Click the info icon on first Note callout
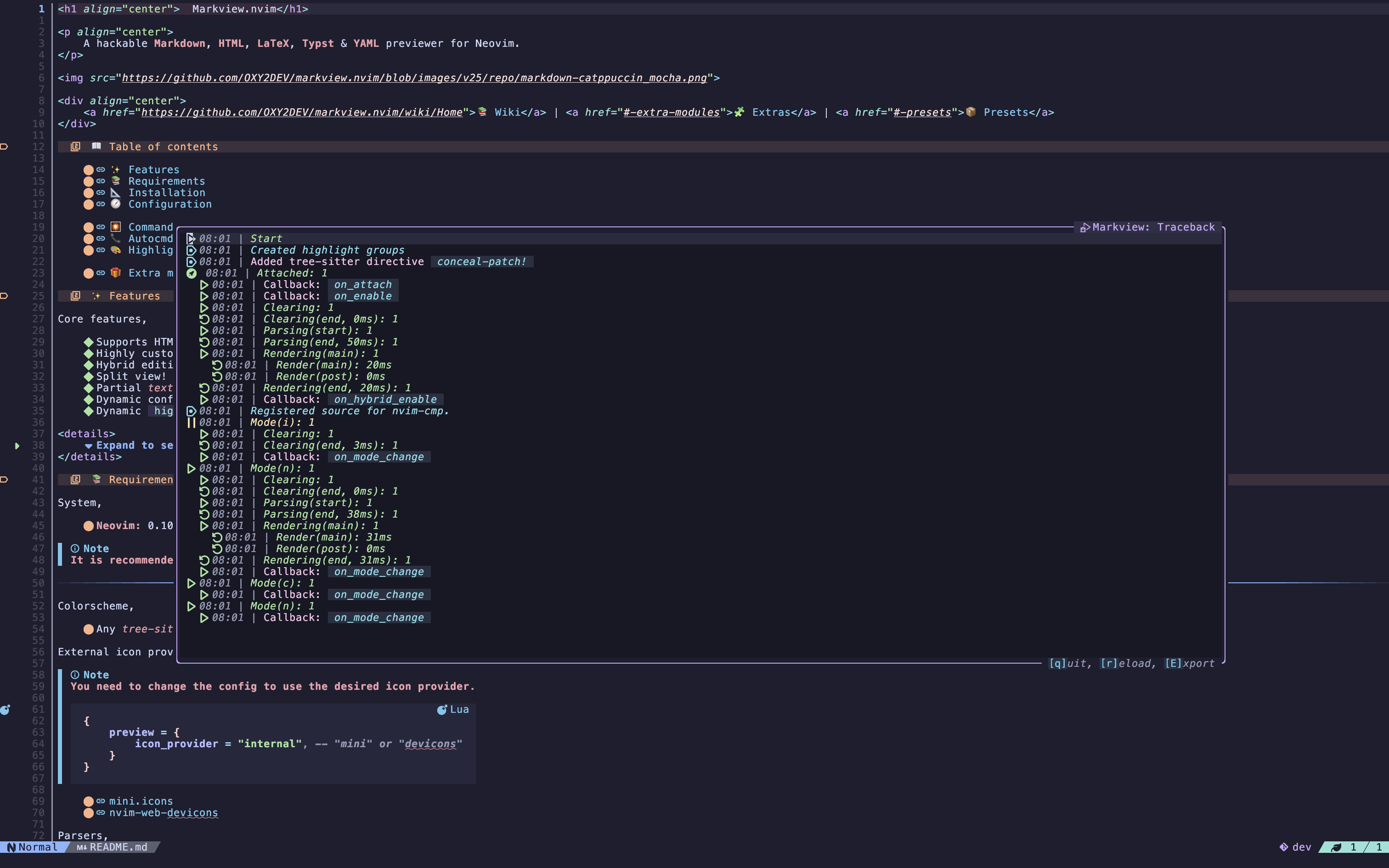Viewport: 1389px width, 868px height. (75, 549)
